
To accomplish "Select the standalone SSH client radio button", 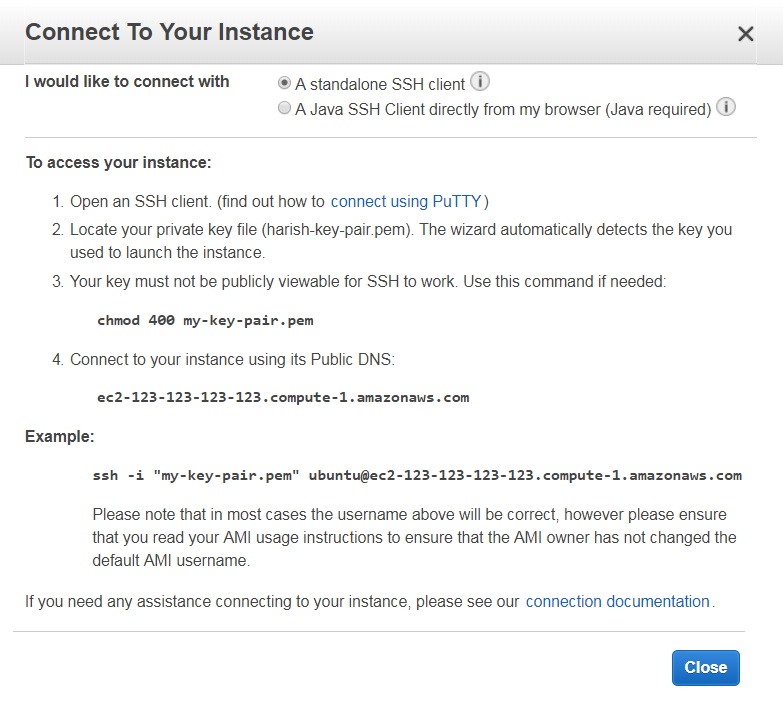I will tap(284, 83).
